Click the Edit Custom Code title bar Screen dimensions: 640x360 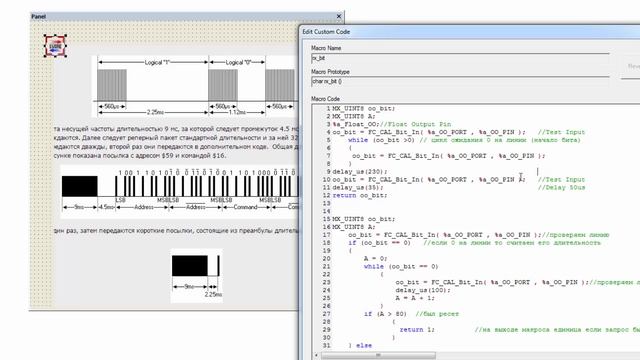pos(469,31)
